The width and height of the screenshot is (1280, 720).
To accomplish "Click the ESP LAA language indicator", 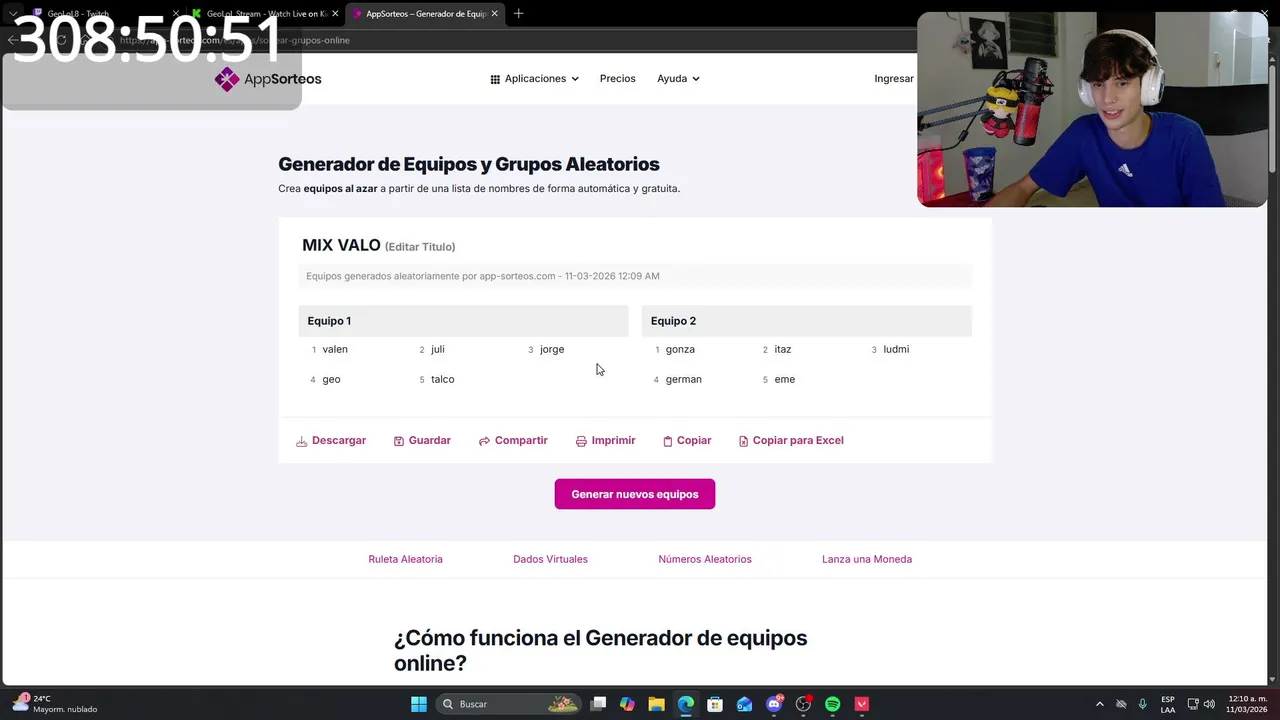I will [x=1168, y=704].
